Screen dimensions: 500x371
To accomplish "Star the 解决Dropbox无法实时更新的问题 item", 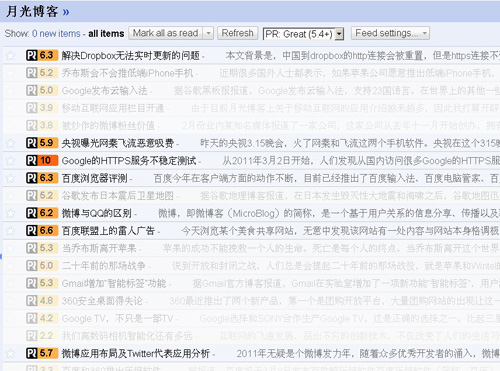I will [11, 55].
